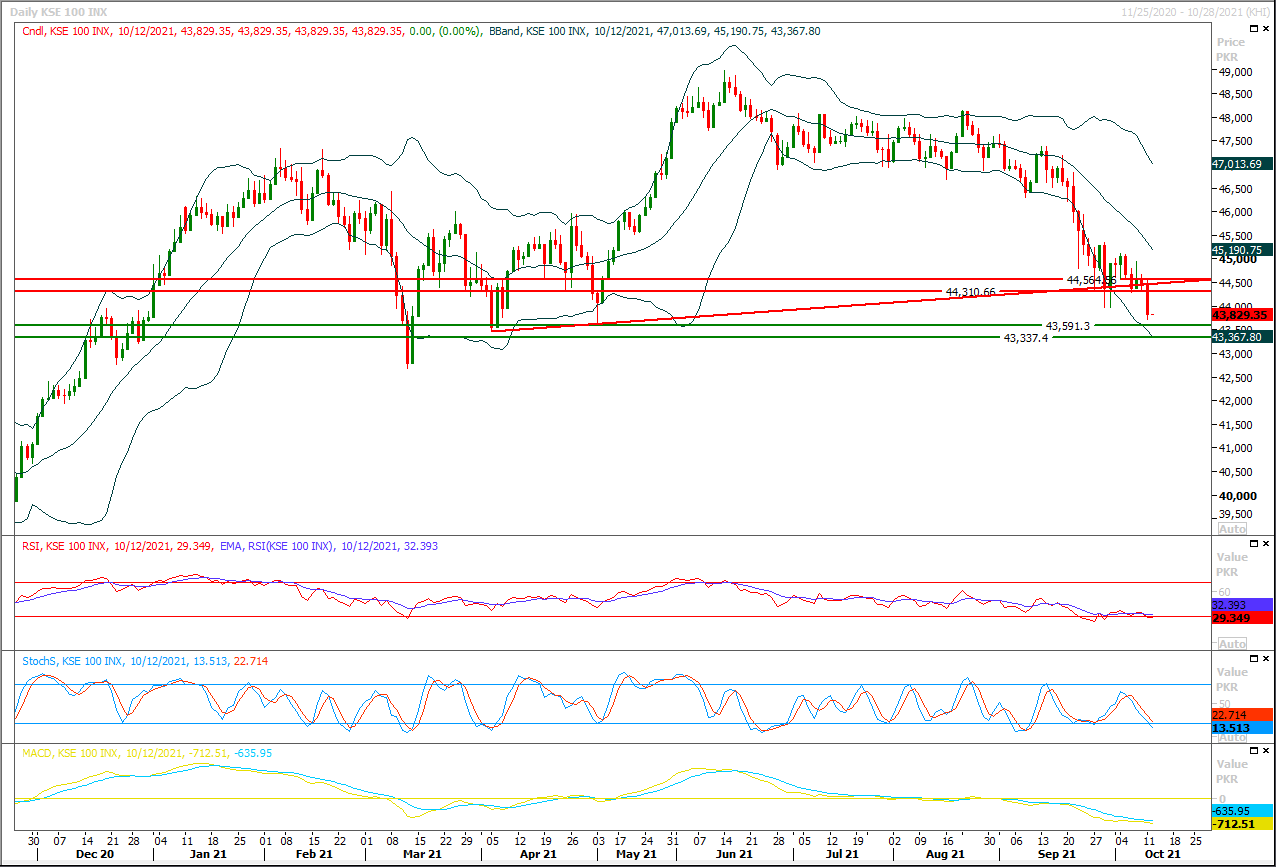Maximize the StochS indicator panel

point(1255,660)
